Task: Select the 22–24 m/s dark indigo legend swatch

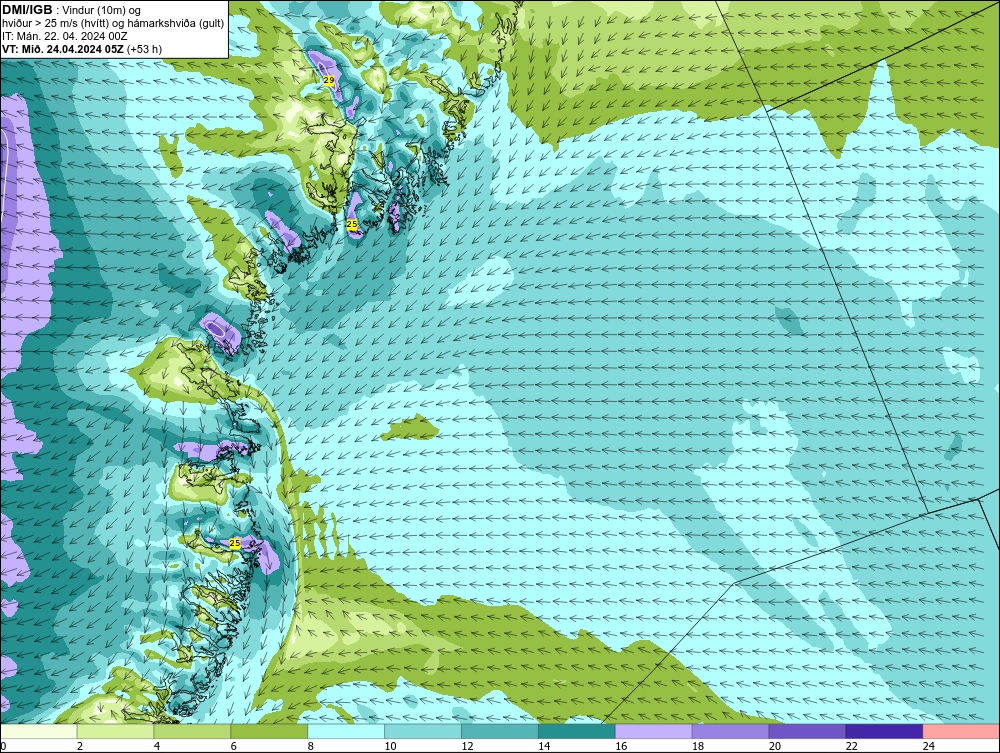Action: 885,731
